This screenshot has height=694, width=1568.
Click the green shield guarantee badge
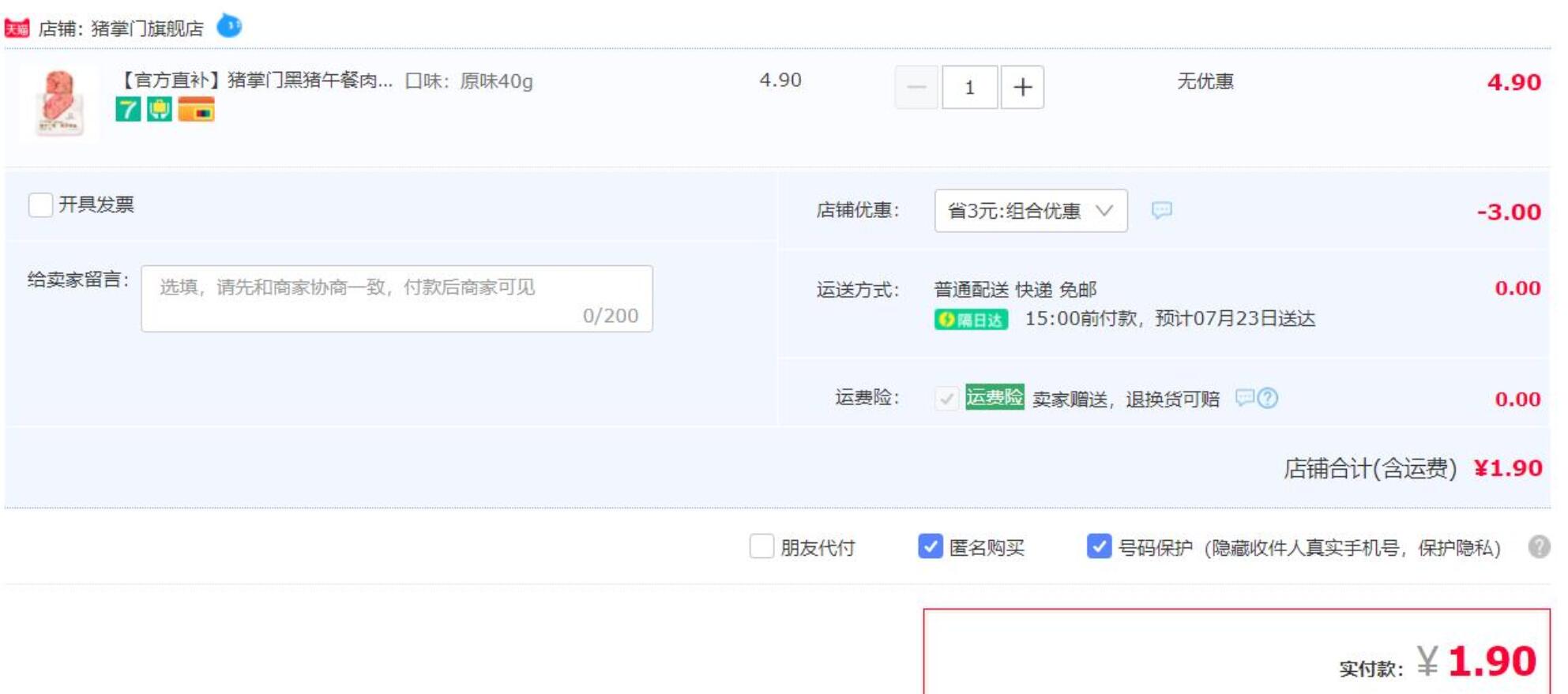[x=159, y=109]
